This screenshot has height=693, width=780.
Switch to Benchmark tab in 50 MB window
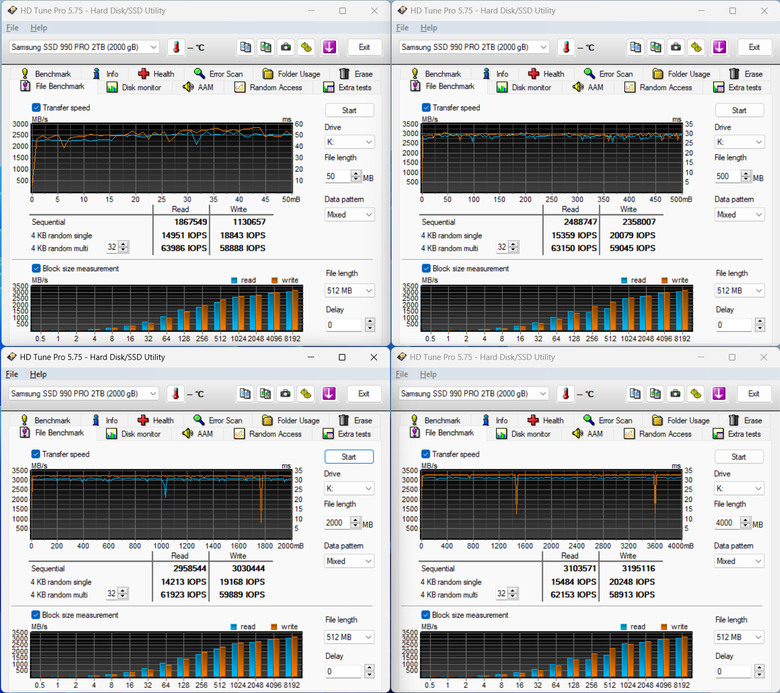[x=46, y=74]
